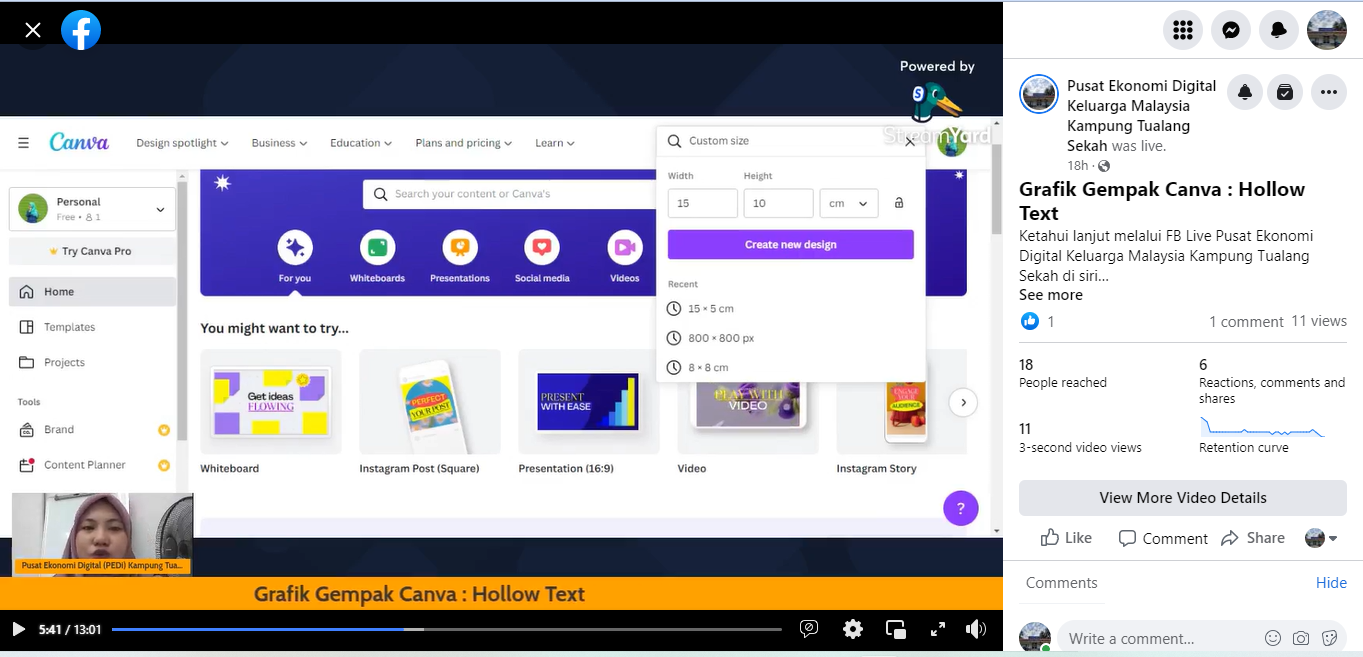Open account profile picture in top bar

[x=1327, y=31]
